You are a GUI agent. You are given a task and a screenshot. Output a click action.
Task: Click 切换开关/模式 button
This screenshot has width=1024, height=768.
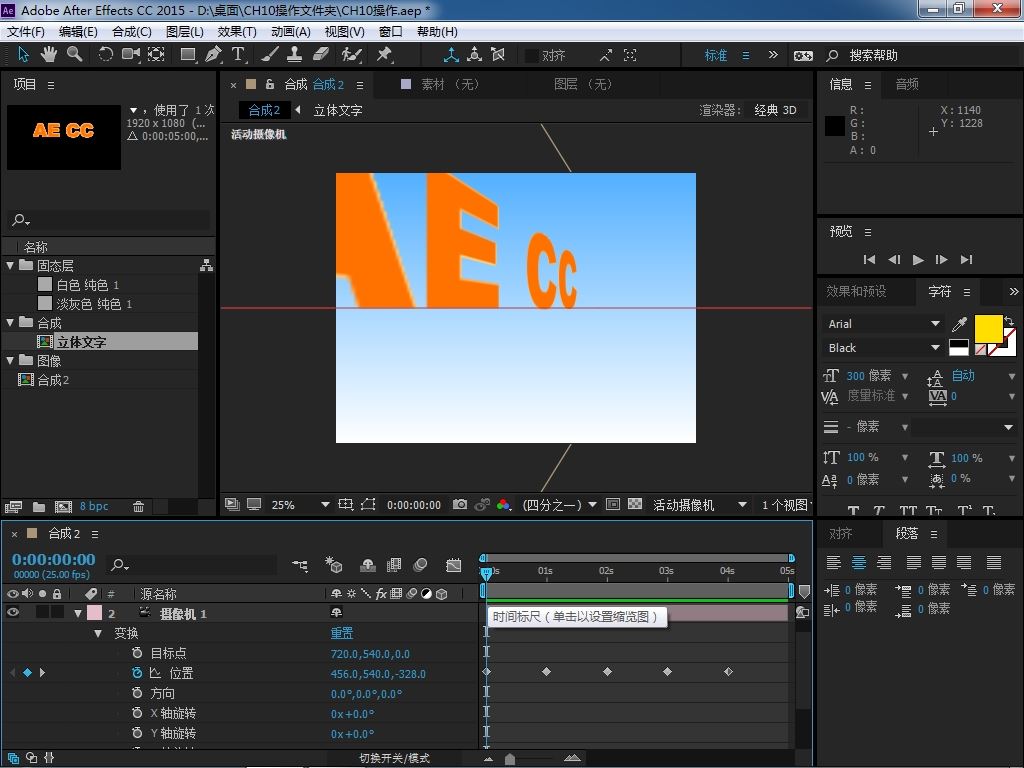[x=394, y=758]
